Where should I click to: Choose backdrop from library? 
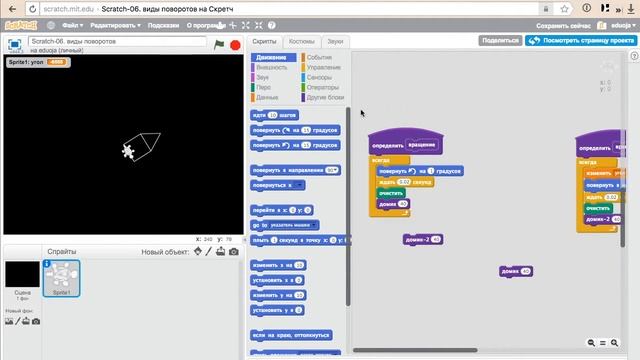tap(9, 321)
